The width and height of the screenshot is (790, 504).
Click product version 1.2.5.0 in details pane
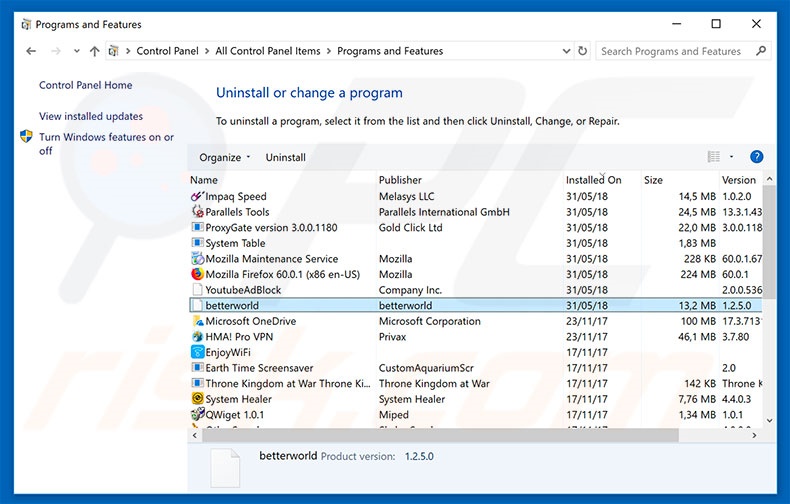[419, 456]
